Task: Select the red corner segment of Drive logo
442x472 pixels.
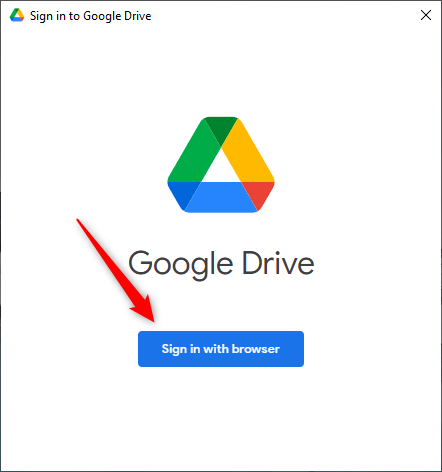Action: [x=260, y=193]
